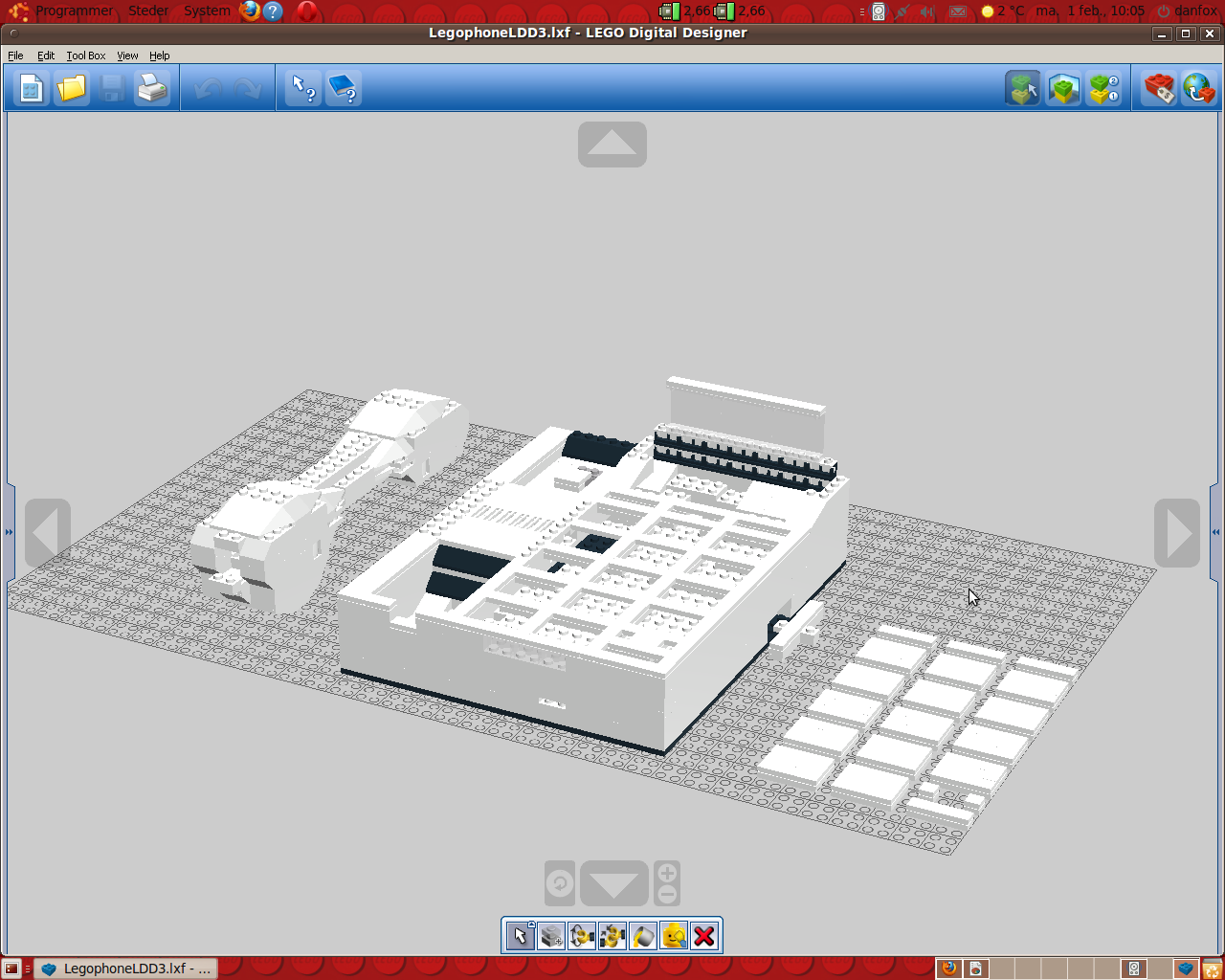
Task: Open the danfox user session menu
Action: point(1187,11)
